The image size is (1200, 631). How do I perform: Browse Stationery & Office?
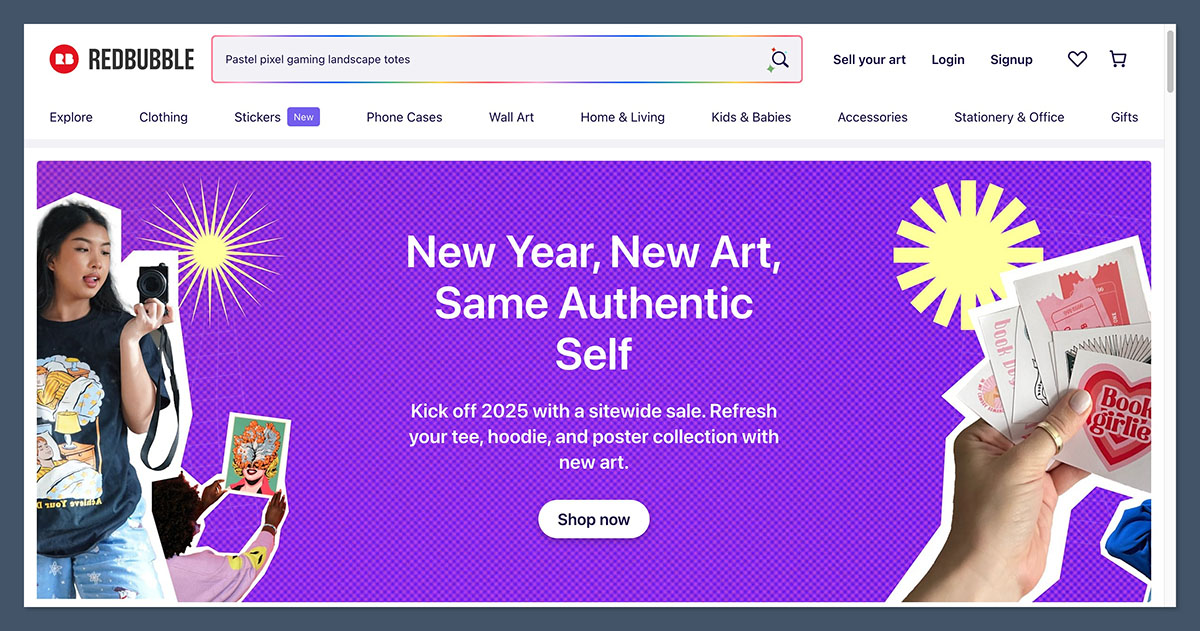(1009, 117)
